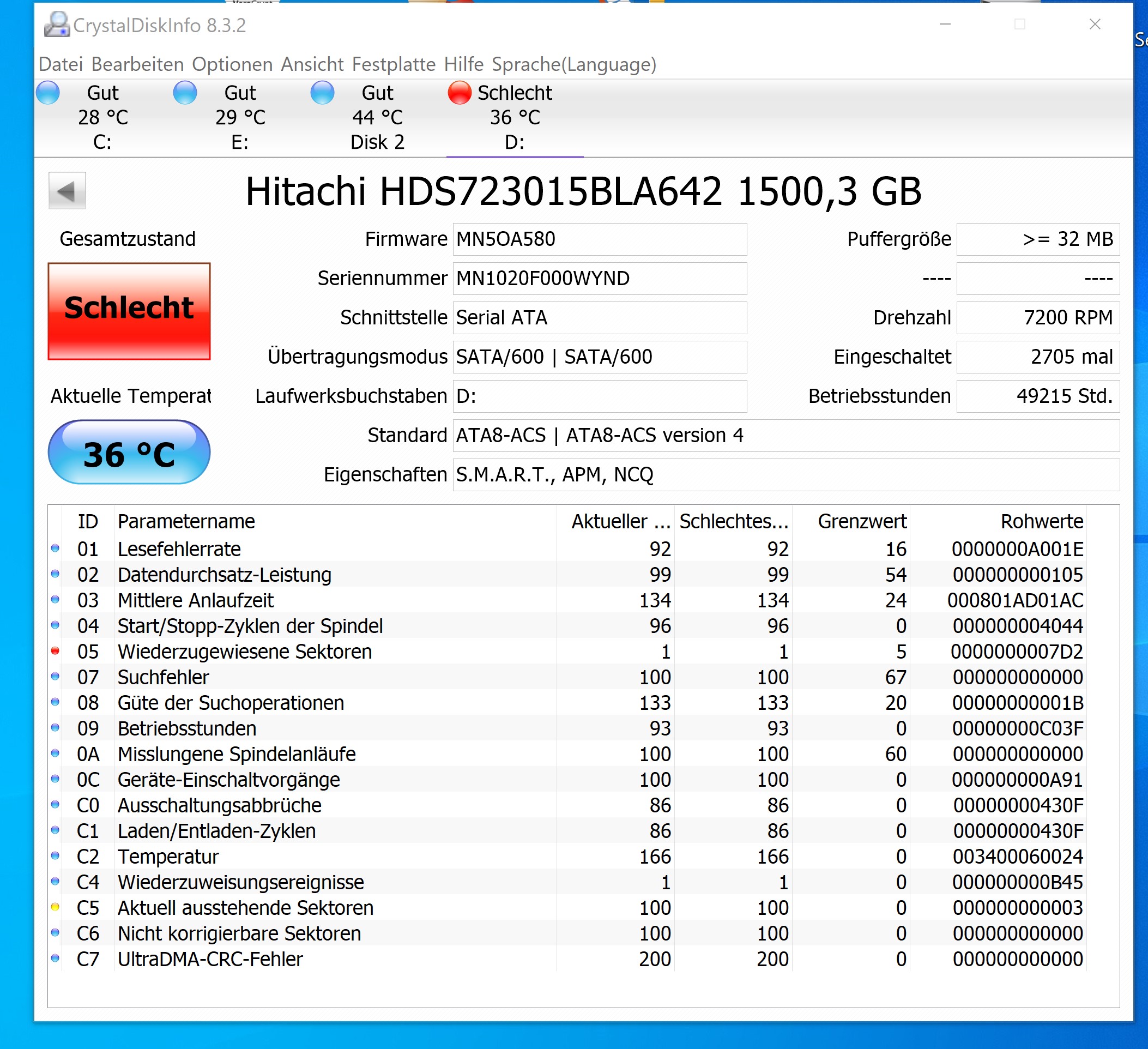The image size is (1148, 1049).
Task: Open the Festplatte menu
Action: pyautogui.click(x=394, y=64)
